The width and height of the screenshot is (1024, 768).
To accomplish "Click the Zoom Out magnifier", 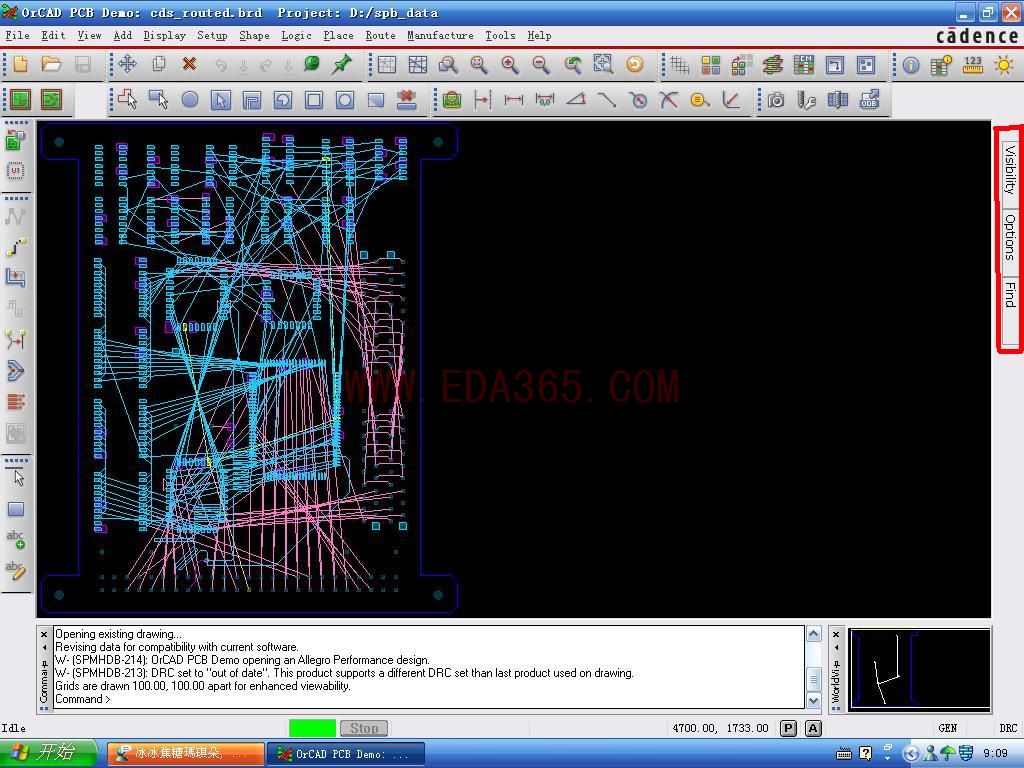I will [x=541, y=65].
